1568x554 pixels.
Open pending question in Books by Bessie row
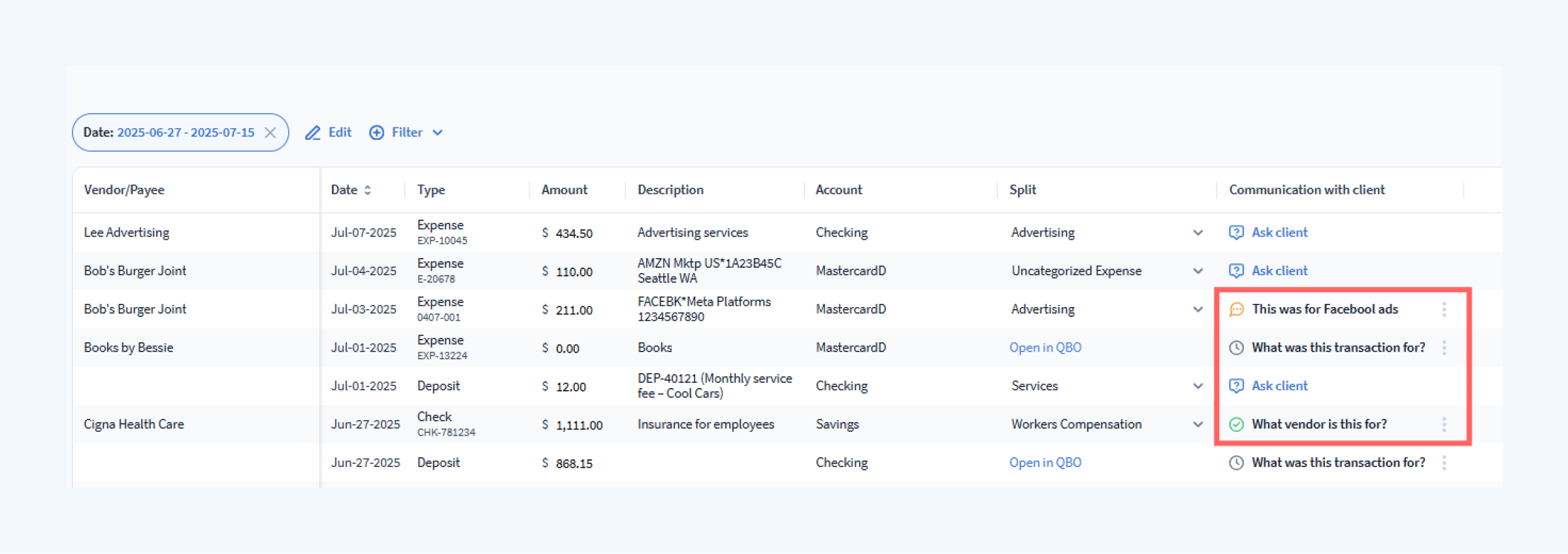click(x=1338, y=348)
